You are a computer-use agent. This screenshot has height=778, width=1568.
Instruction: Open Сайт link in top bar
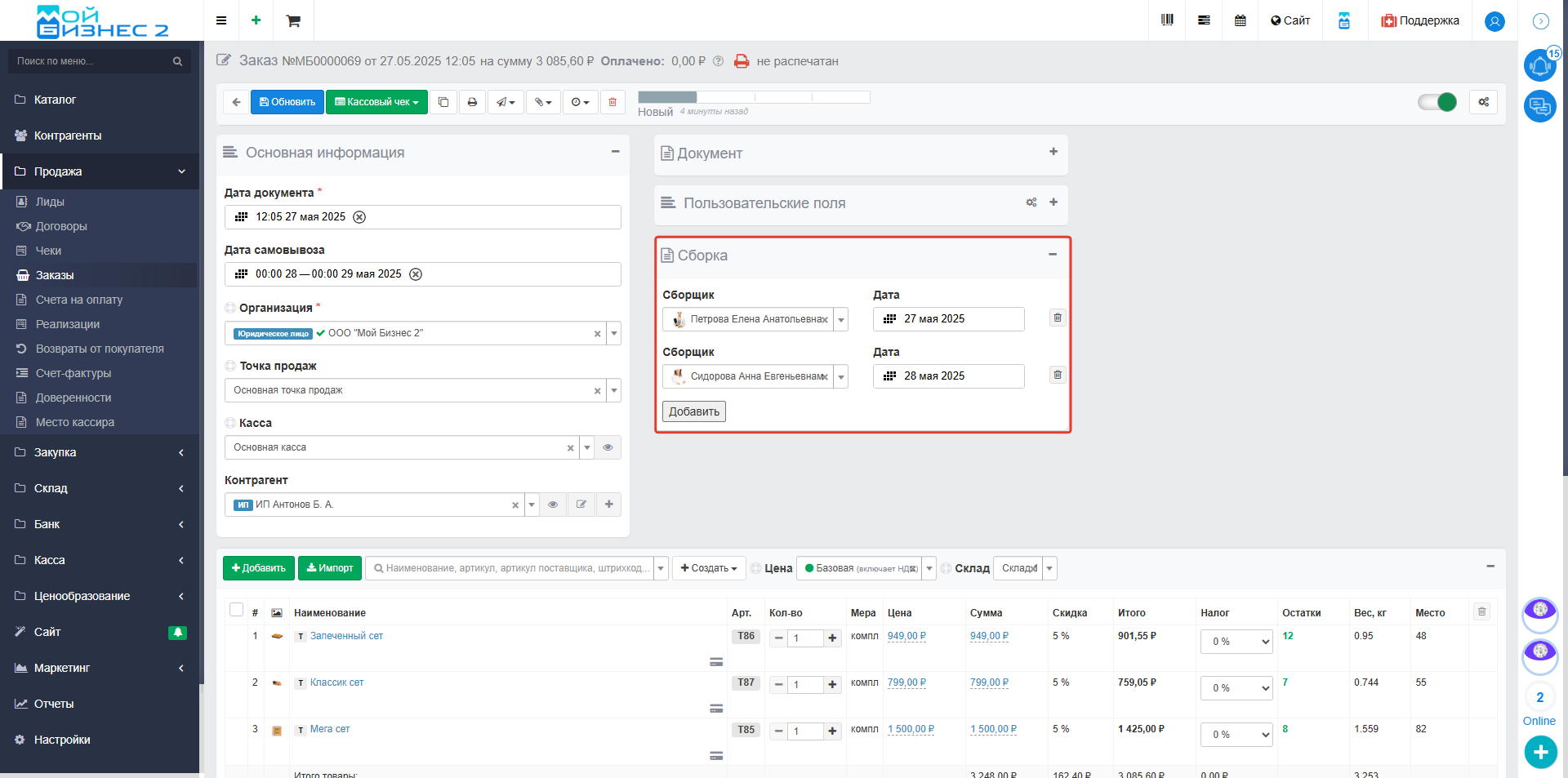(1290, 20)
